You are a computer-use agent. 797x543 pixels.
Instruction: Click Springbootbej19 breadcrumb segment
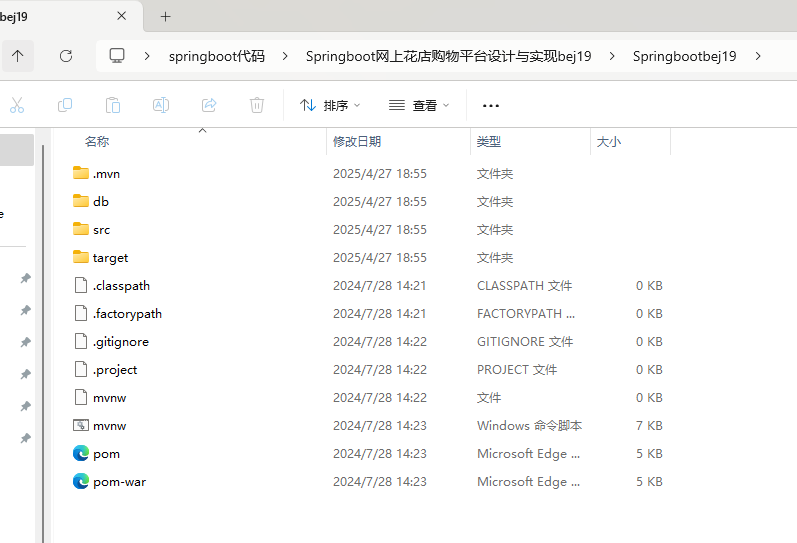(x=684, y=56)
